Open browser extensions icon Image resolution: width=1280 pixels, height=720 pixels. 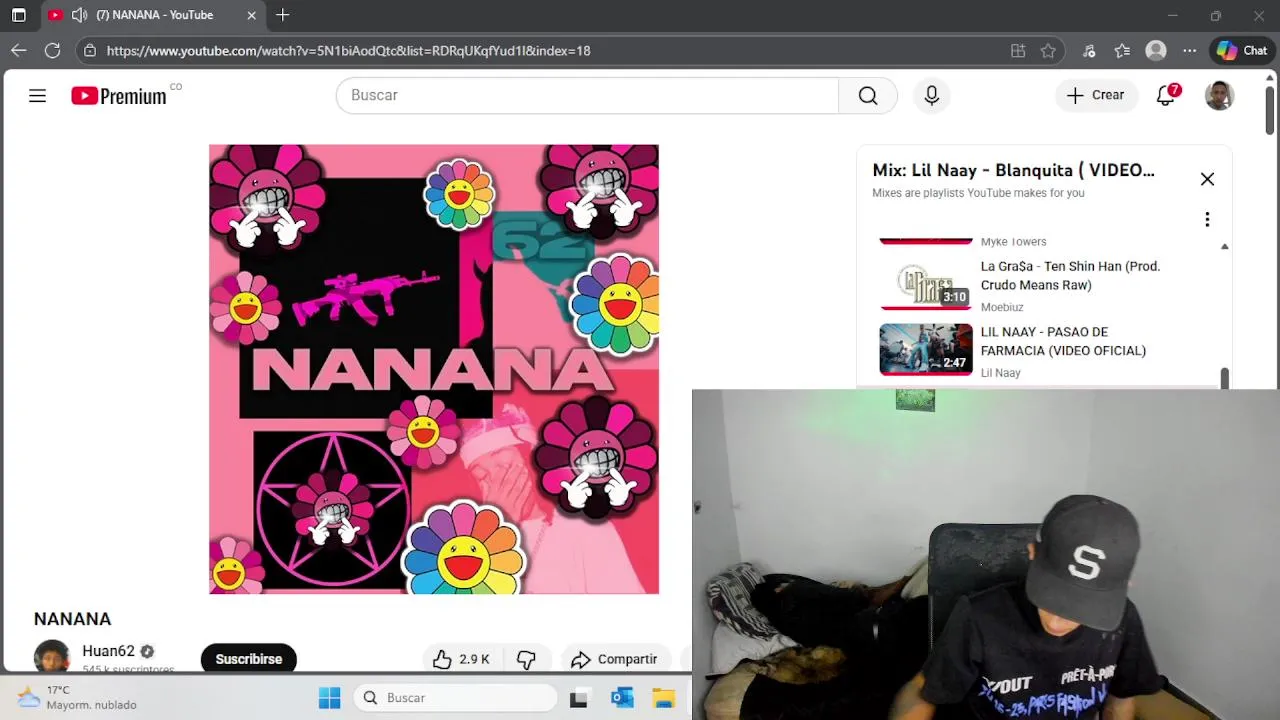(1090, 50)
